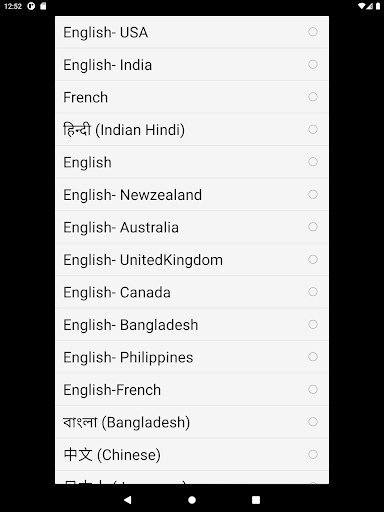Select plain English radio button
This screenshot has width=384, height=512.
(x=313, y=162)
